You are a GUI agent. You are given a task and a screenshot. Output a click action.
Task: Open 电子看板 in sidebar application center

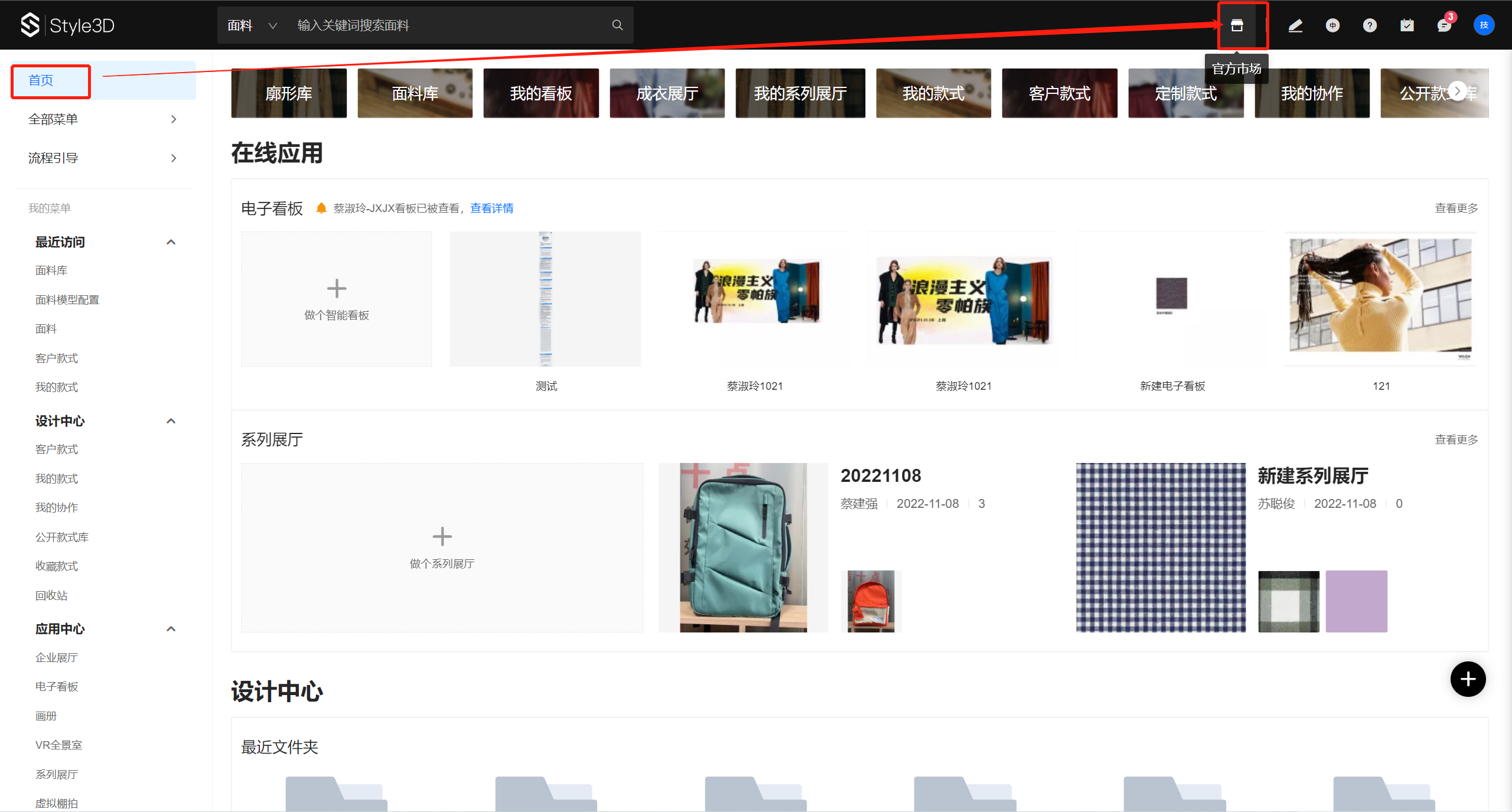tap(57, 687)
